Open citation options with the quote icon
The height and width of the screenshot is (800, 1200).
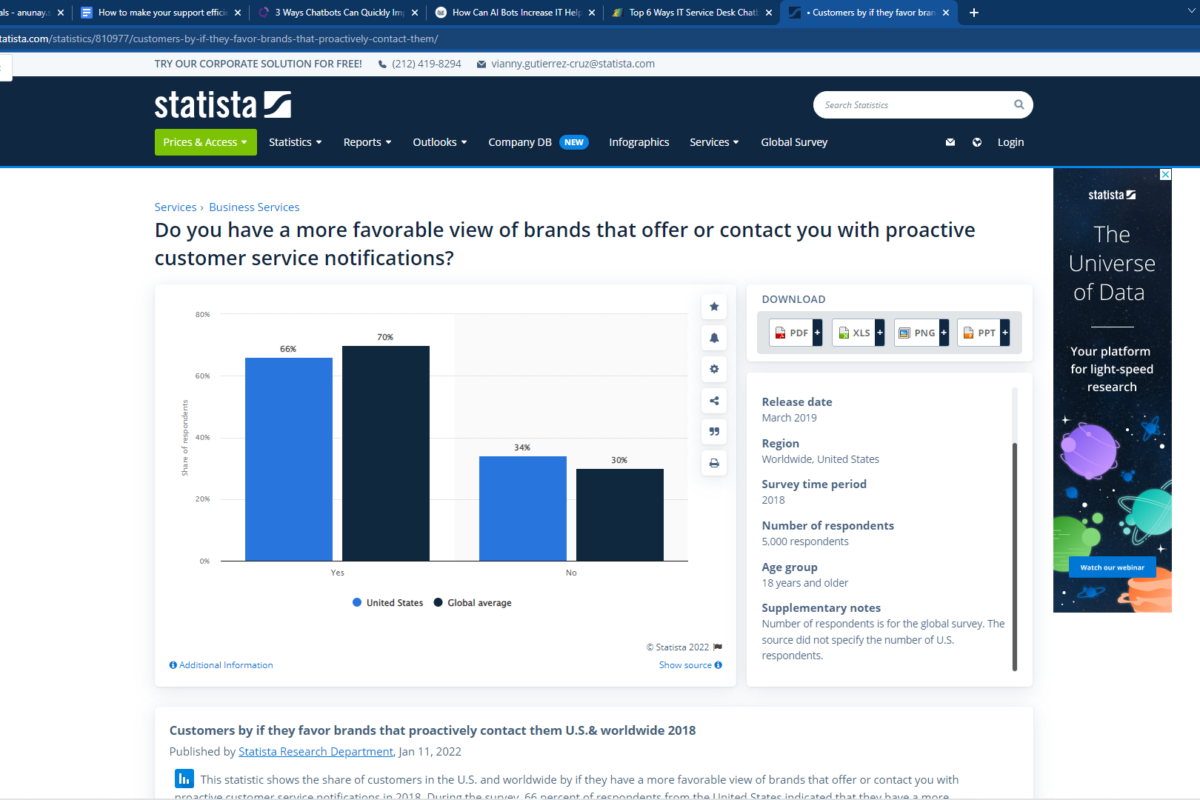click(714, 432)
